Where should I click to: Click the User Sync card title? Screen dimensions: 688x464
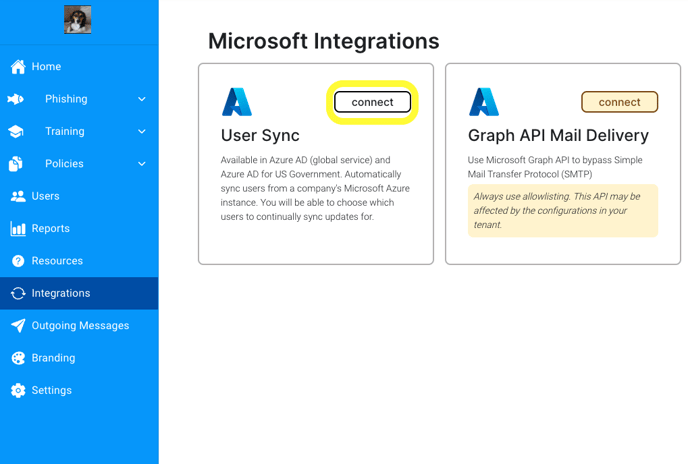260,136
